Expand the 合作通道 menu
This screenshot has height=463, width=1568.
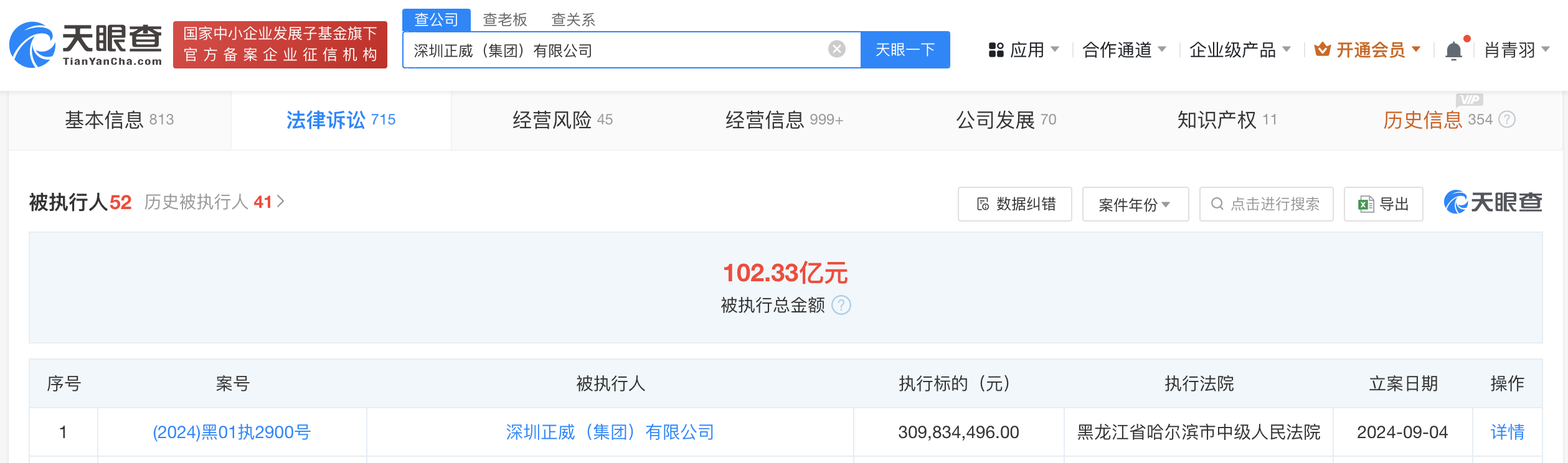pos(1162,49)
